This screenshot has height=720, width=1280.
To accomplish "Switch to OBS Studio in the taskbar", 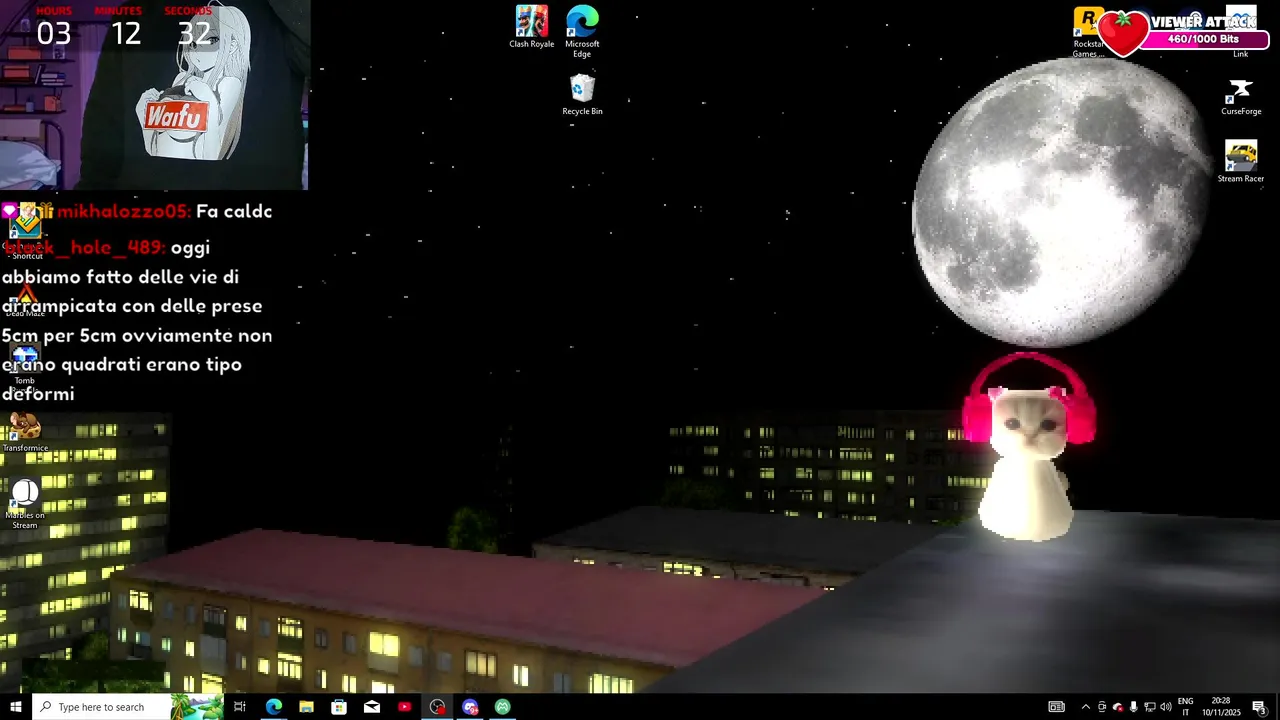I will [x=438, y=707].
